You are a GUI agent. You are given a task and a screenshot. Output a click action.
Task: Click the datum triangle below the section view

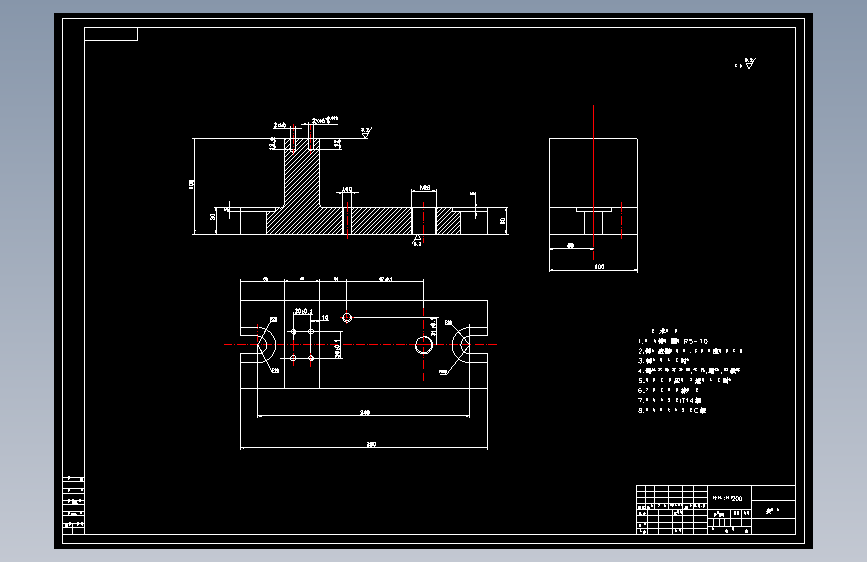point(417,241)
